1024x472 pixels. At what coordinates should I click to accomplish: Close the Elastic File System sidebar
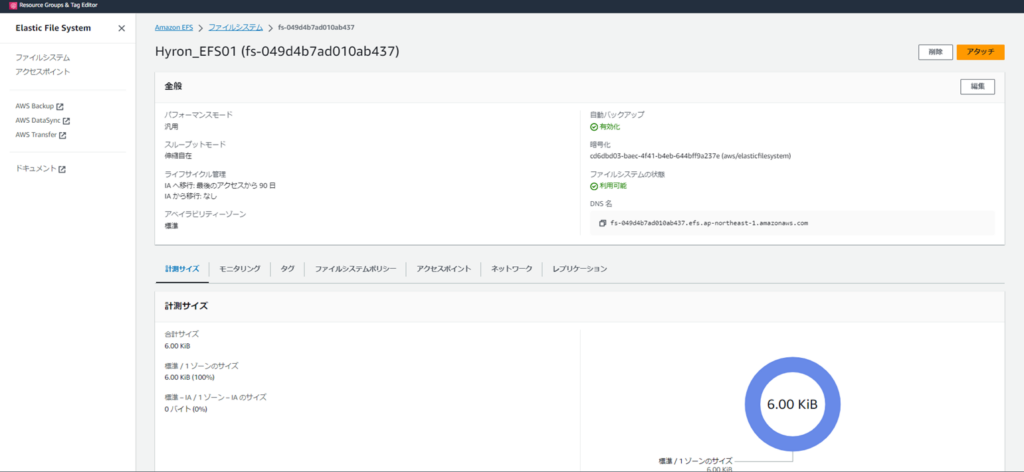[x=121, y=28]
